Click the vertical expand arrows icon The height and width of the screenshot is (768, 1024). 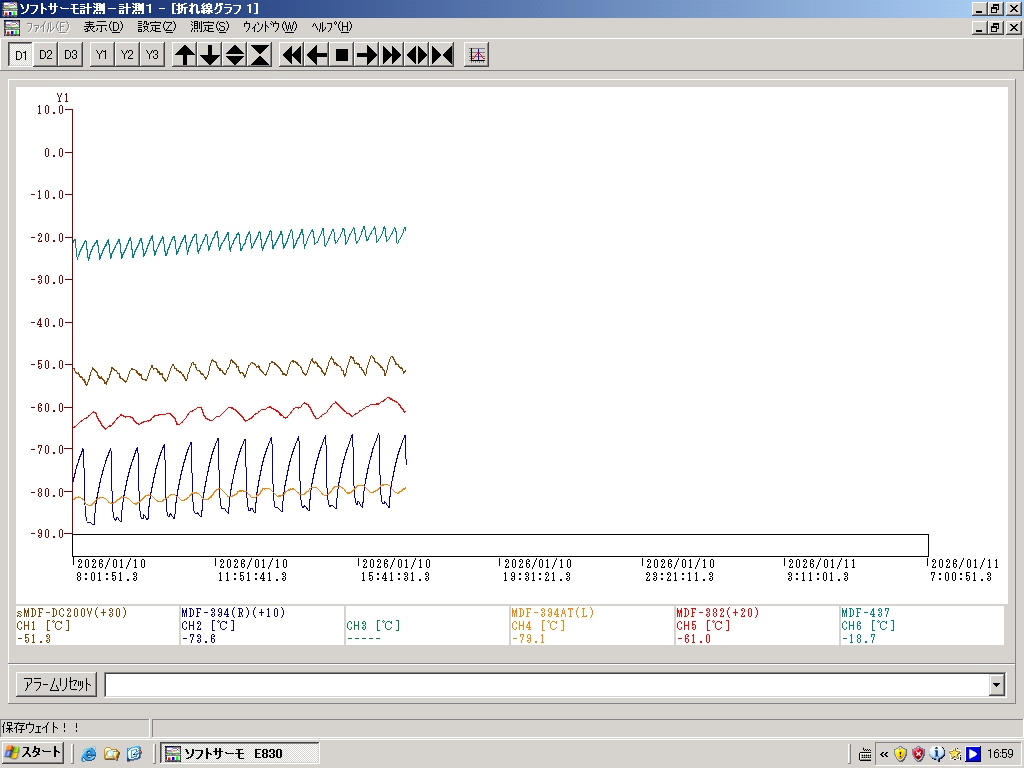(x=235, y=55)
